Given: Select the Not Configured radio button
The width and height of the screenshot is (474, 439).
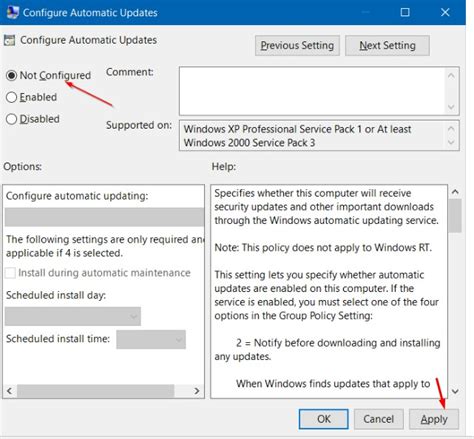Looking at the screenshot, I should pyautogui.click(x=11, y=76).
